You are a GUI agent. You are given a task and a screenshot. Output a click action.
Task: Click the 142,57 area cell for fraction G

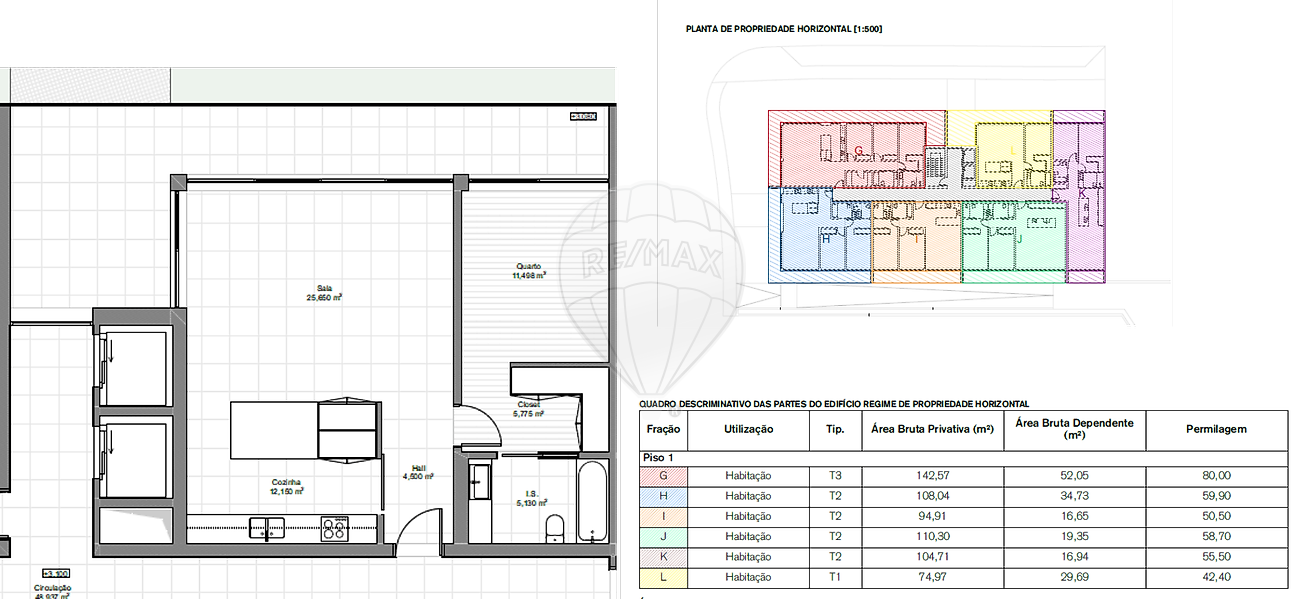931,476
